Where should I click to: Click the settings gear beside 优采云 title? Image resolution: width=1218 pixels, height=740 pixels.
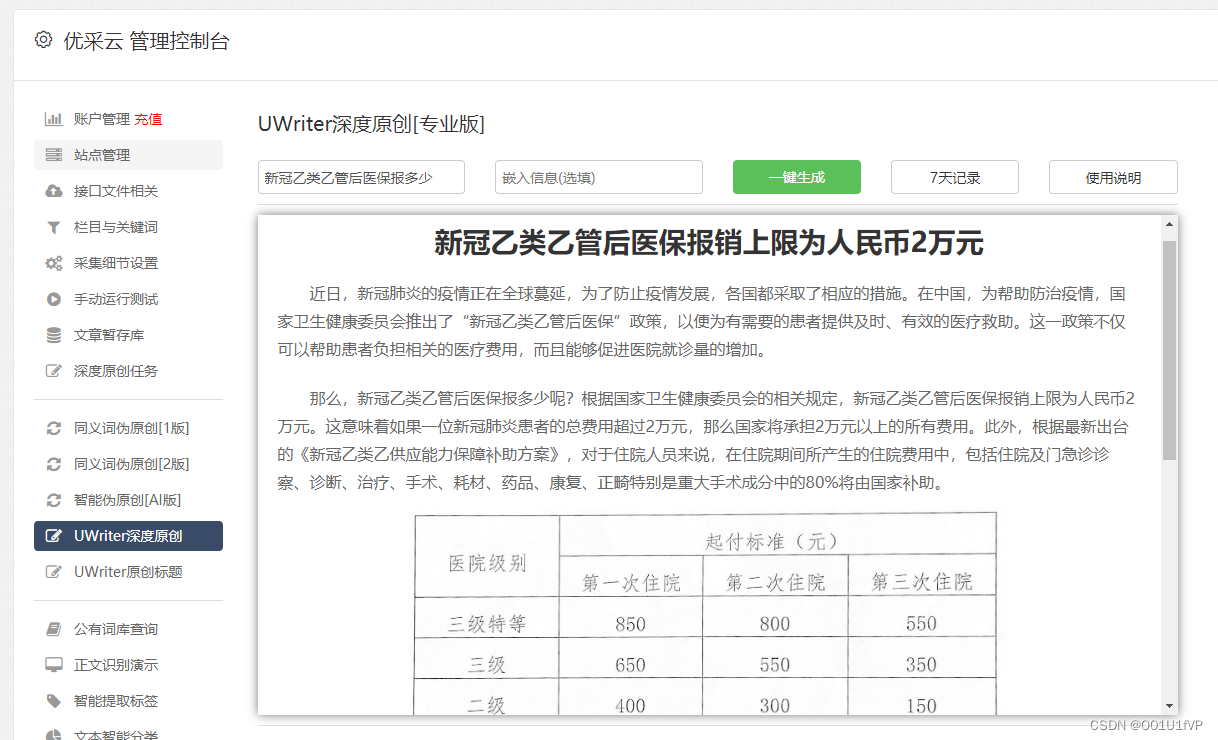pyautogui.click(x=42, y=41)
